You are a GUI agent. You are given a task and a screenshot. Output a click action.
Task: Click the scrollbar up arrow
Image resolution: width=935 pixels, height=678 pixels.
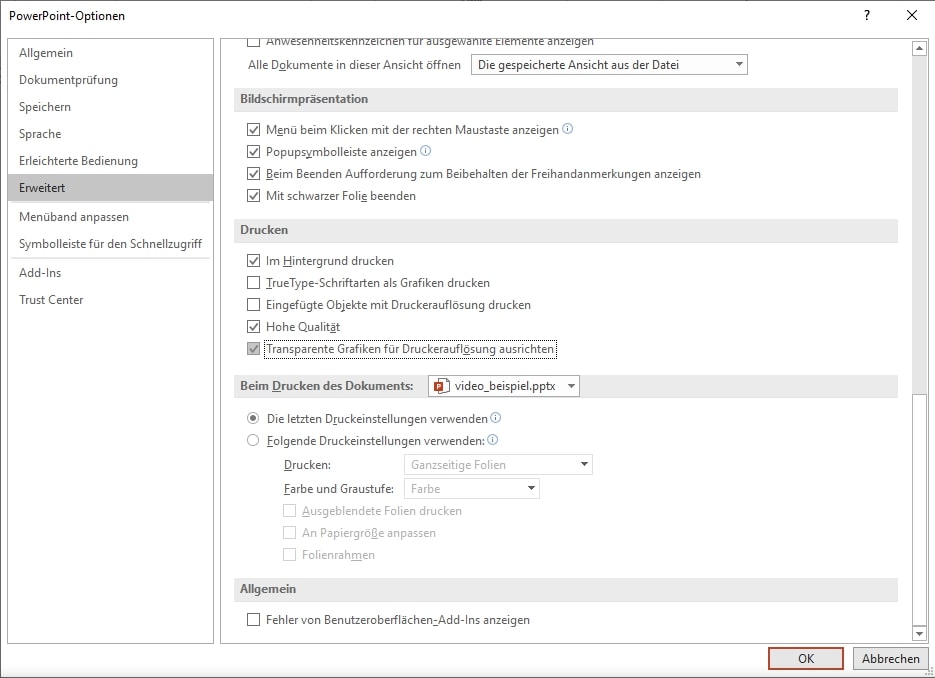919,48
